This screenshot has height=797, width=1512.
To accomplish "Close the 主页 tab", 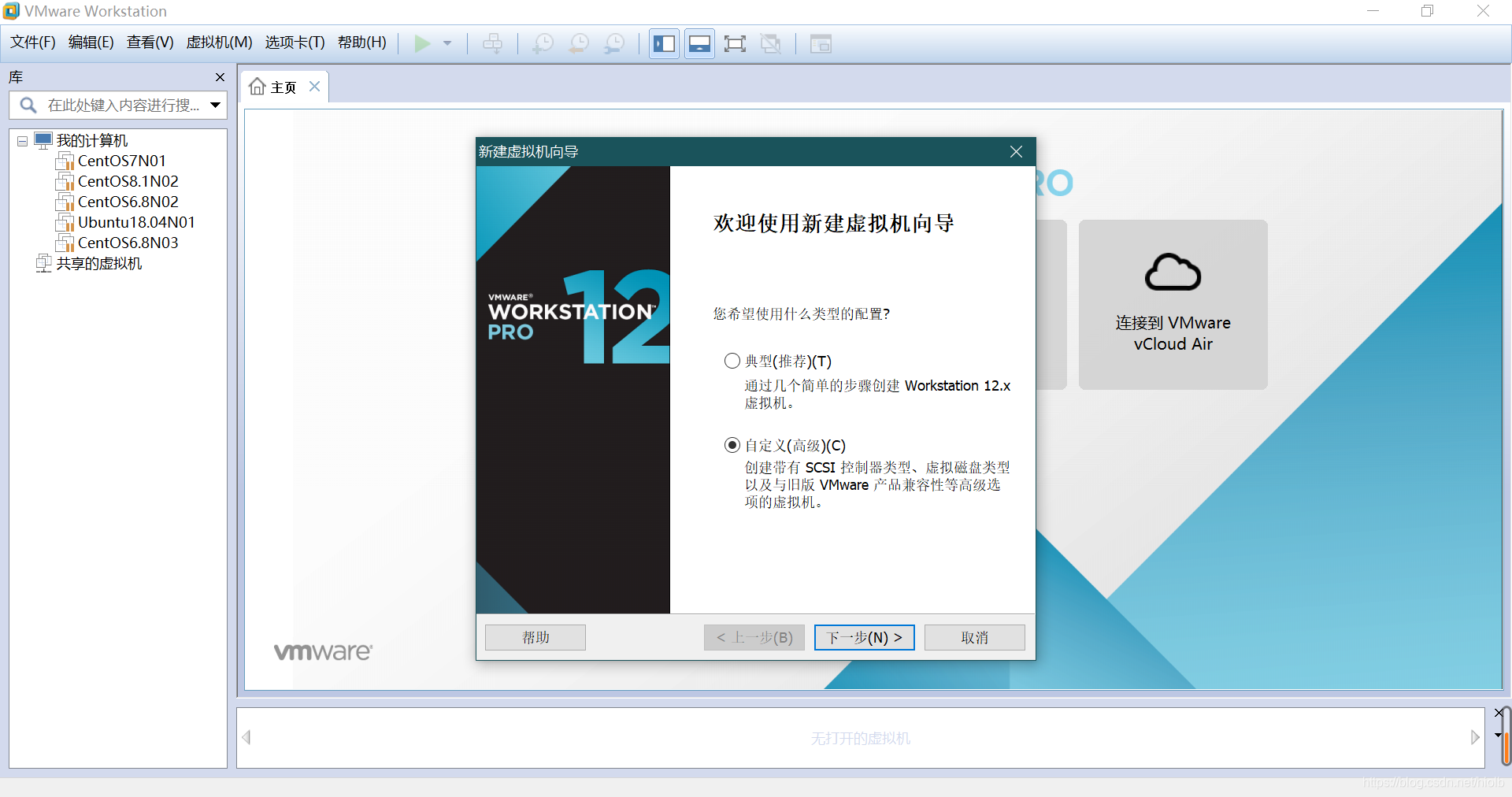I will pos(314,87).
